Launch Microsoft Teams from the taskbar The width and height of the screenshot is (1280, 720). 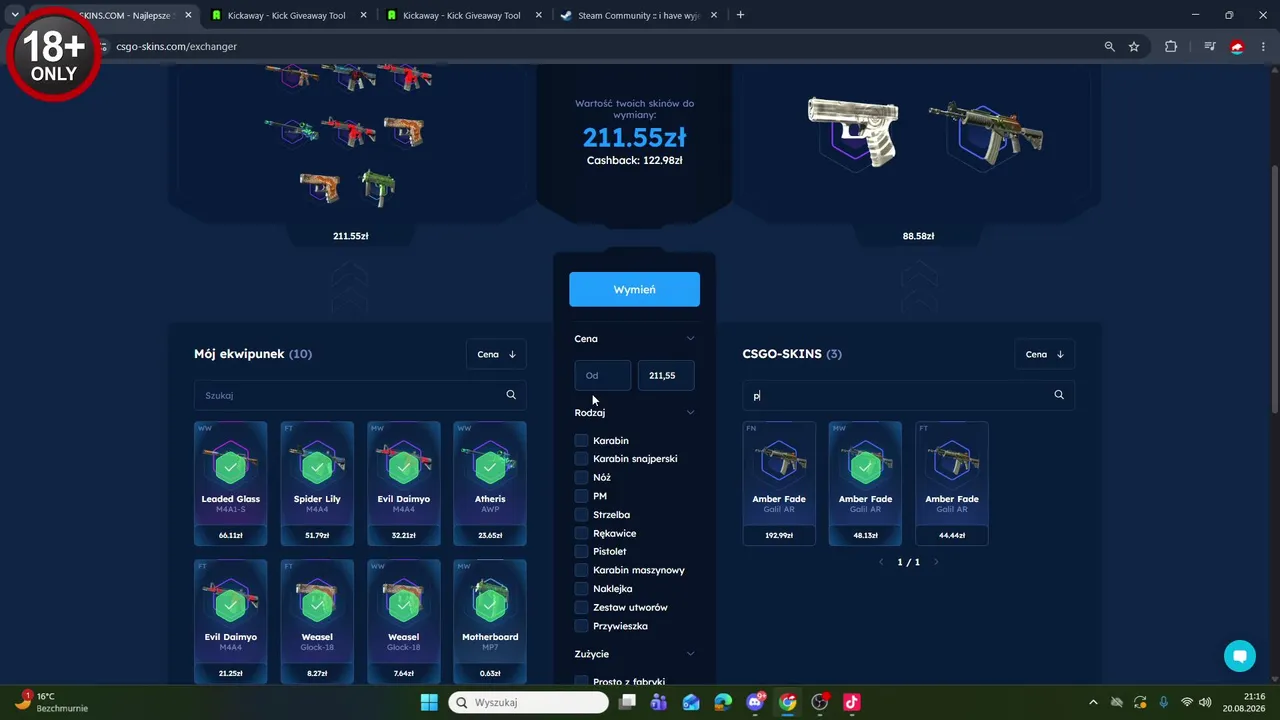659,702
